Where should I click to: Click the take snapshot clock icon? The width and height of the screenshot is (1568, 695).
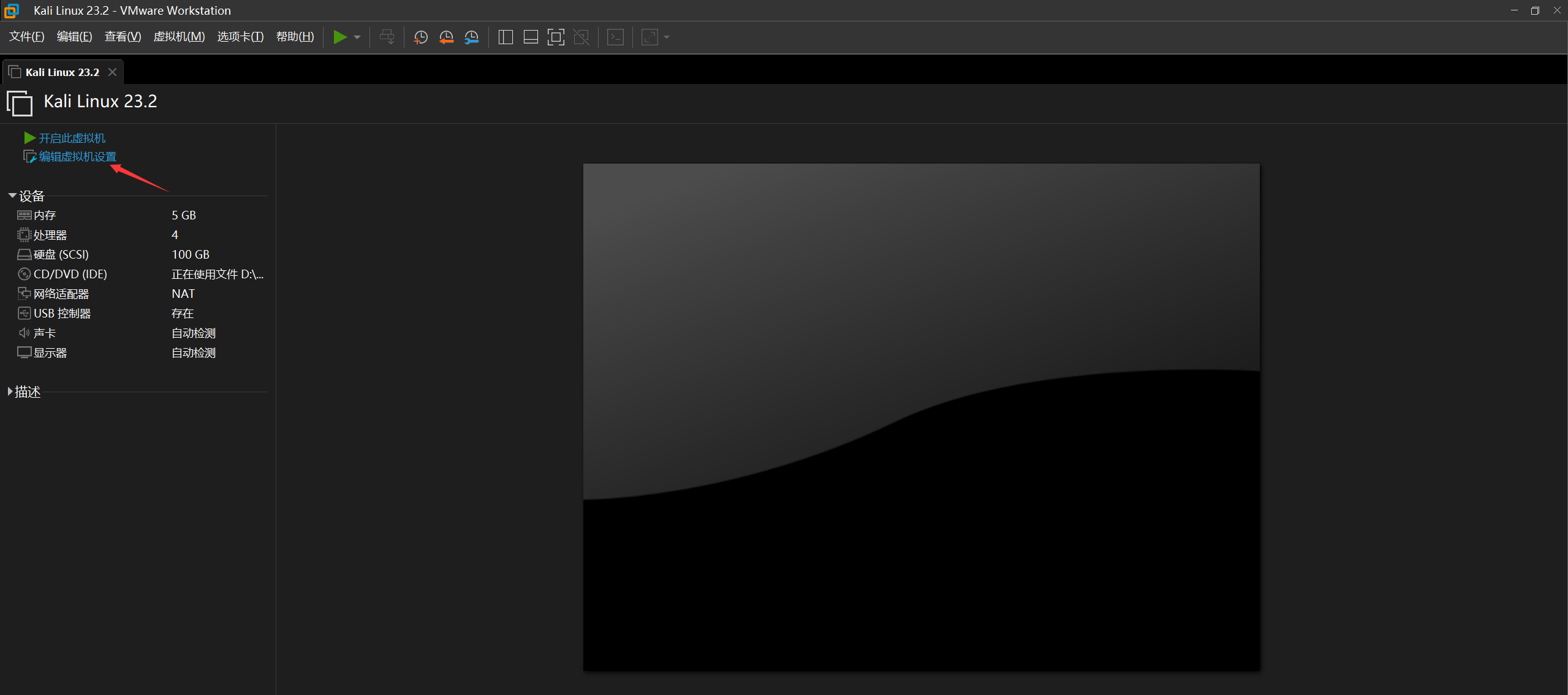[420, 37]
